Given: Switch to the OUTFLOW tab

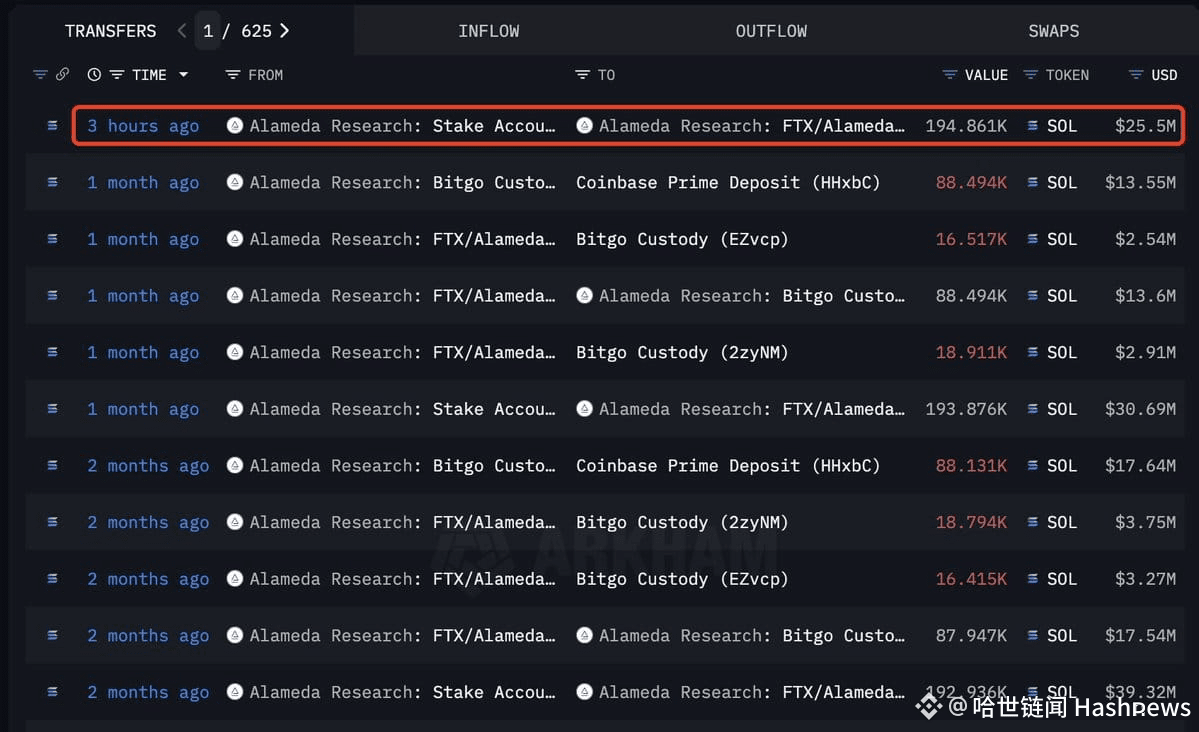Looking at the screenshot, I should click(771, 31).
